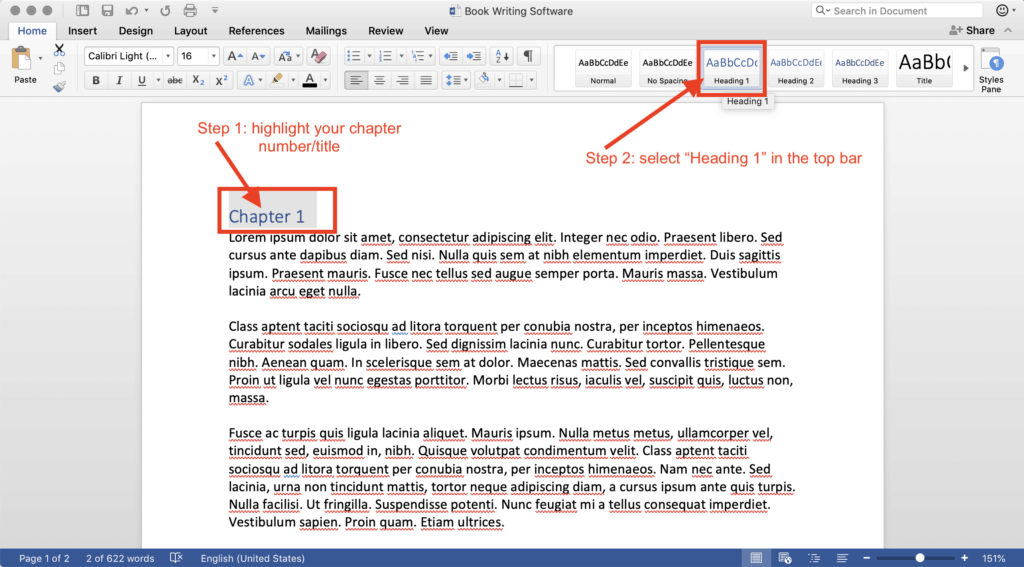Open the numbered list dropdown arrow
This screenshot has width=1024, height=567.
pyautogui.click(x=401, y=56)
